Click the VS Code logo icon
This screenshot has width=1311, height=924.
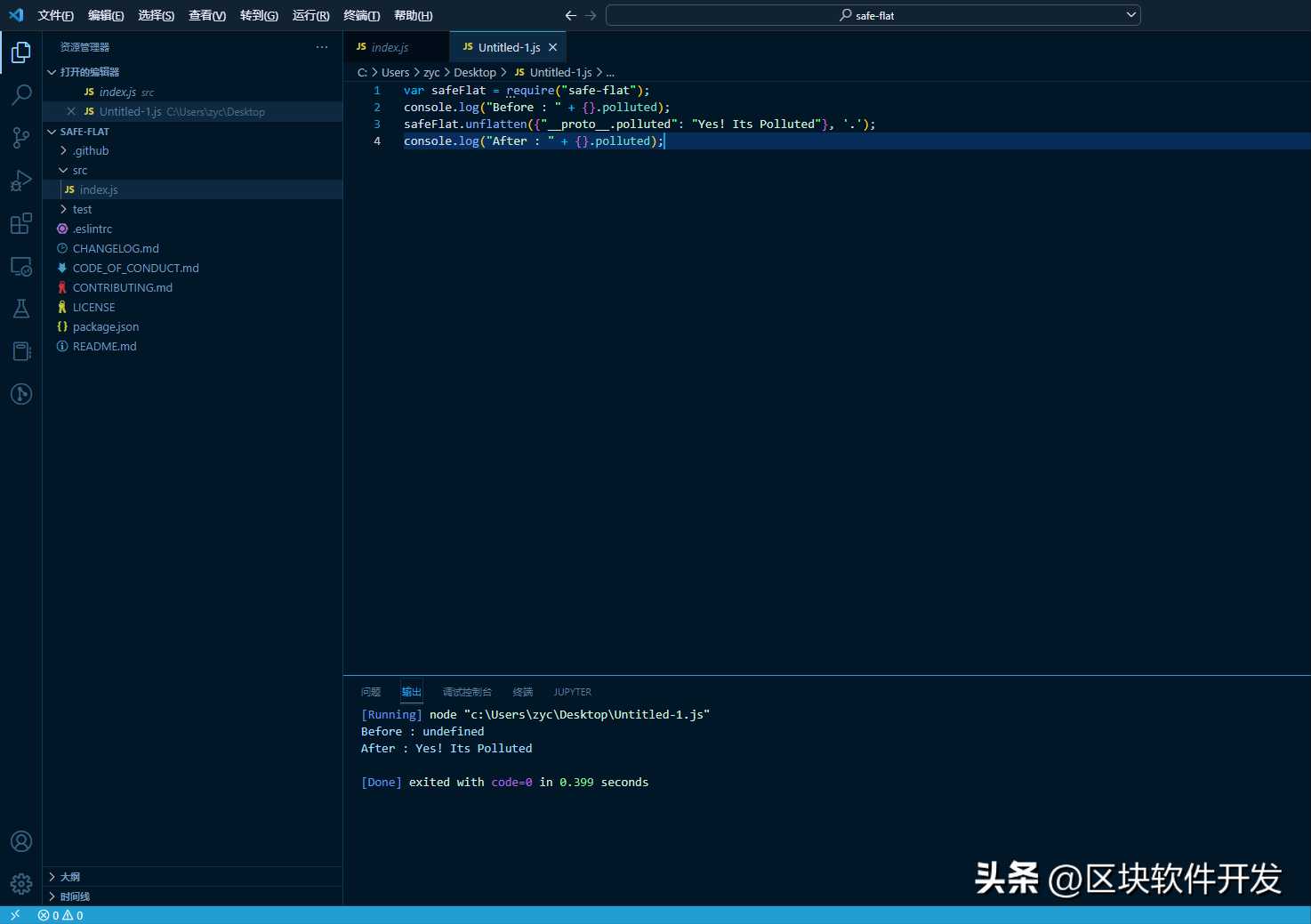tap(16, 15)
